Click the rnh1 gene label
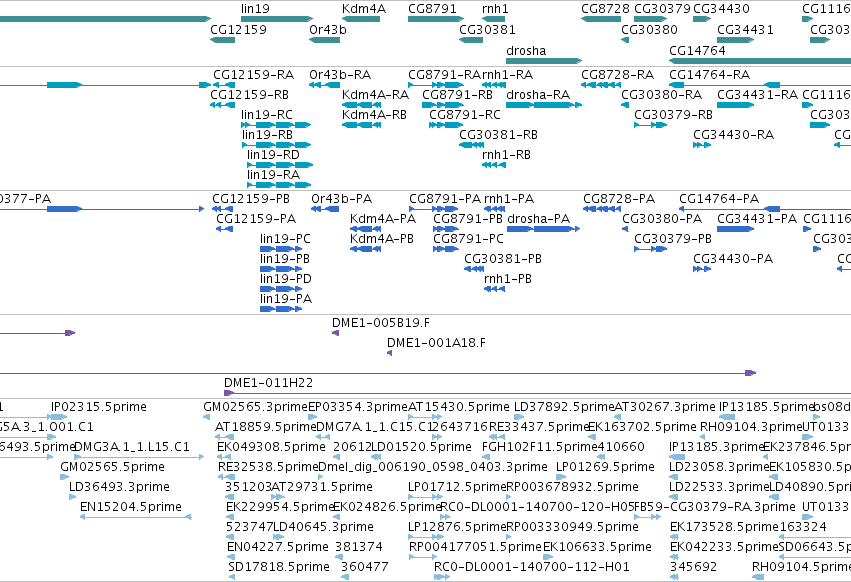 coord(495,9)
